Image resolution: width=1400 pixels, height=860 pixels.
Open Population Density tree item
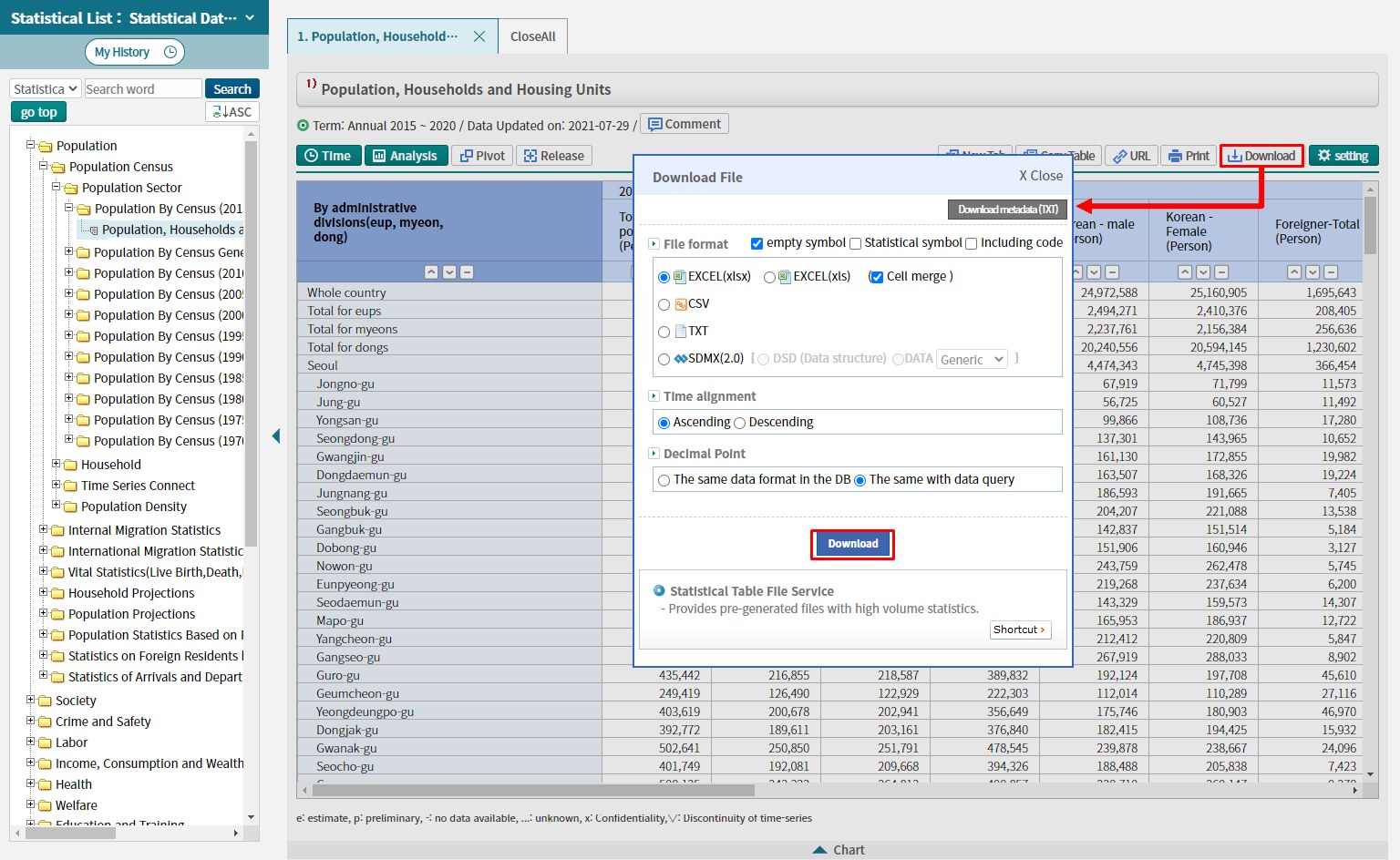pyautogui.click(x=134, y=507)
